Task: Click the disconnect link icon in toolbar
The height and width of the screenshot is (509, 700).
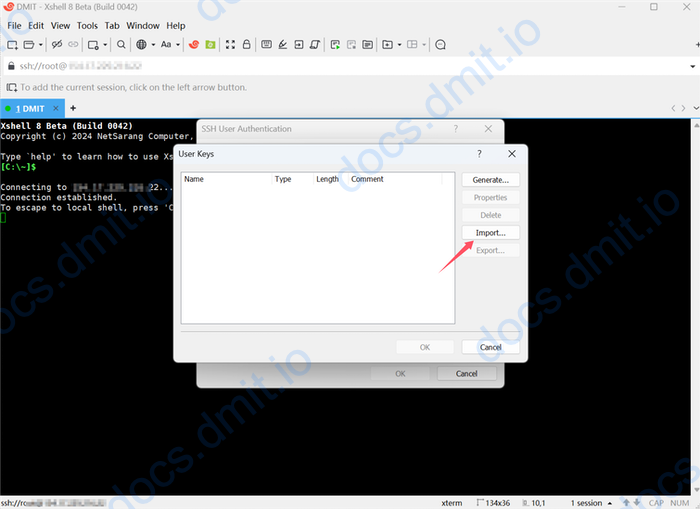Action: (56, 45)
